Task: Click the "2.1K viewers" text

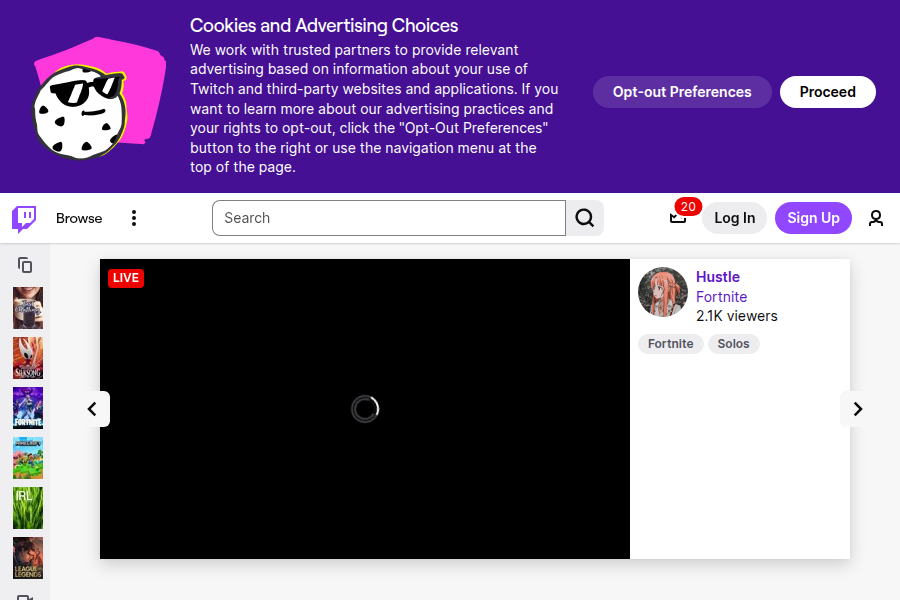Action: (737, 316)
